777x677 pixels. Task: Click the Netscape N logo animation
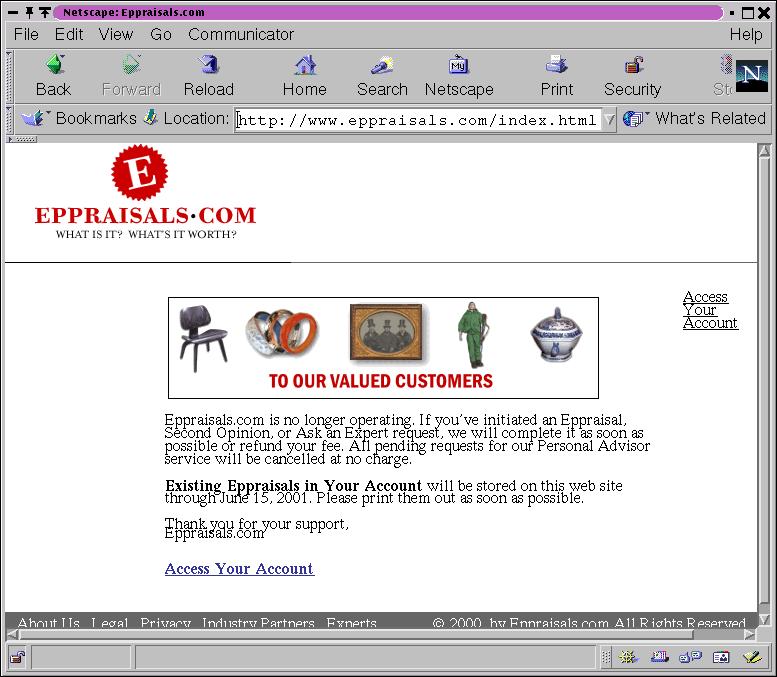[x=751, y=76]
